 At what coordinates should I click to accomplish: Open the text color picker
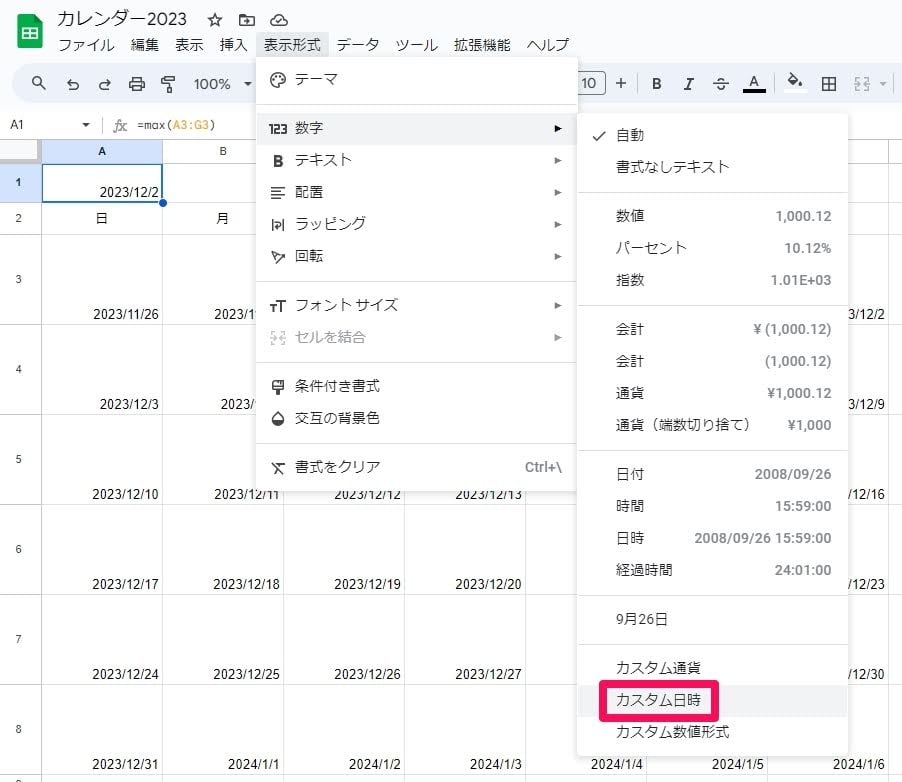tap(754, 84)
